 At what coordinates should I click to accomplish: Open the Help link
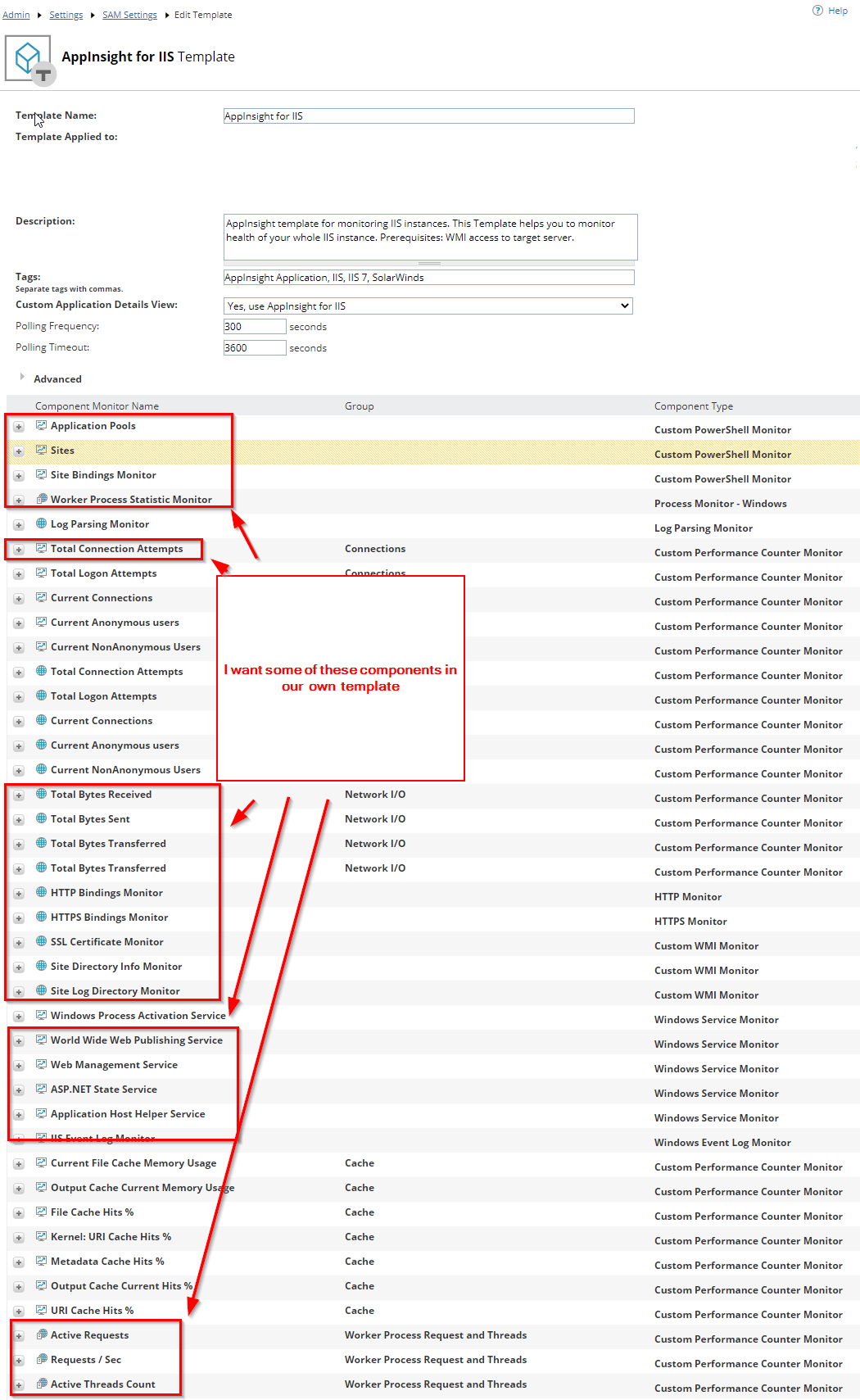point(838,11)
